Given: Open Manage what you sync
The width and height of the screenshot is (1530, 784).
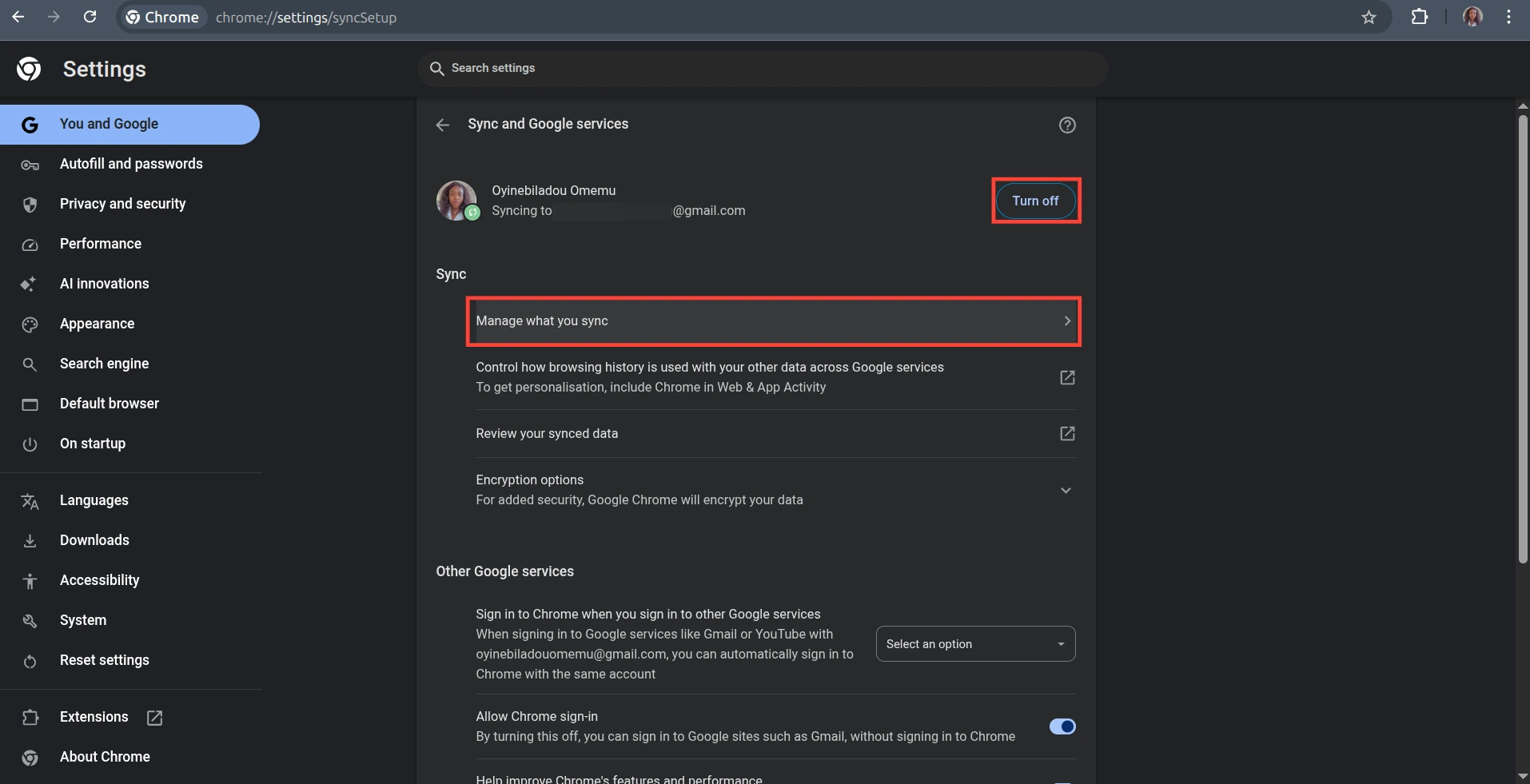Looking at the screenshot, I should (x=773, y=321).
